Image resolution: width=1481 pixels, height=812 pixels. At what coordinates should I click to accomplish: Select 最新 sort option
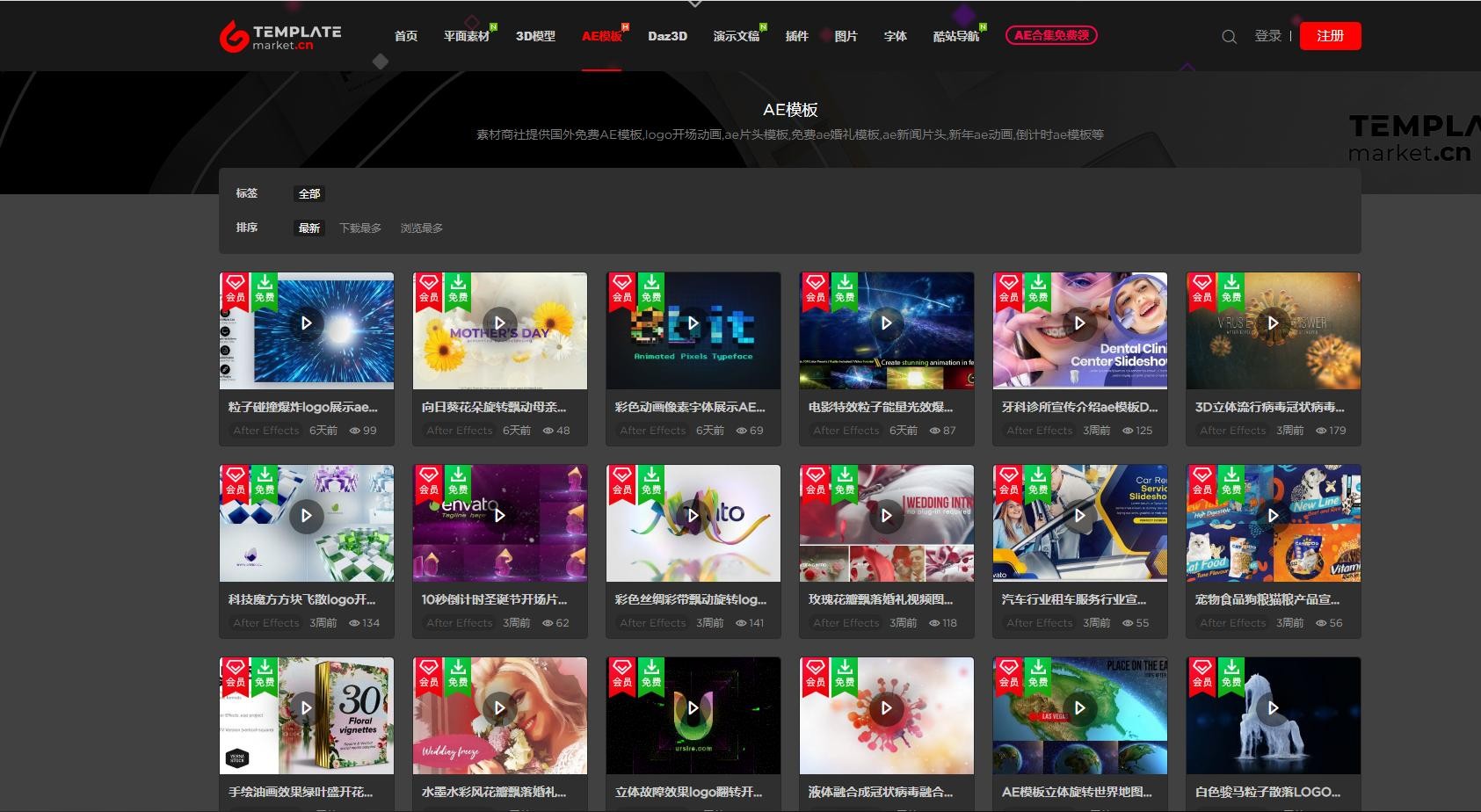(309, 228)
